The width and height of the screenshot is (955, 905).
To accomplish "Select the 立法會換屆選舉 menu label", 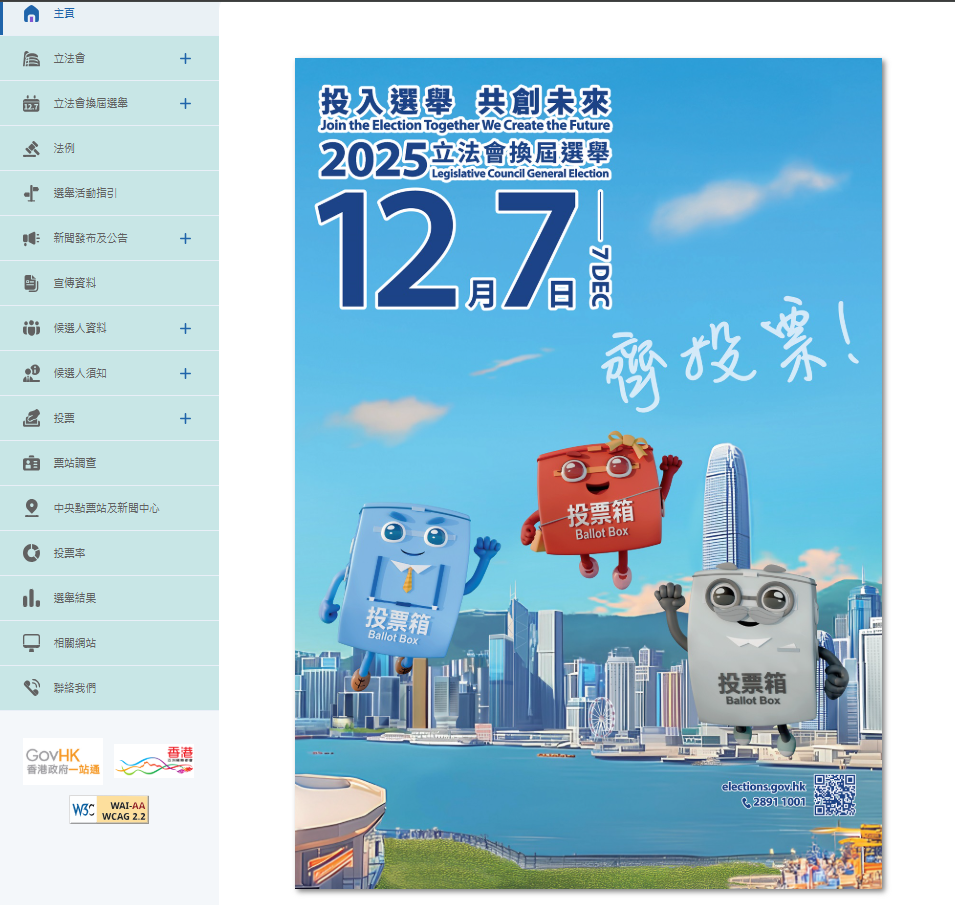I will (x=90, y=103).
